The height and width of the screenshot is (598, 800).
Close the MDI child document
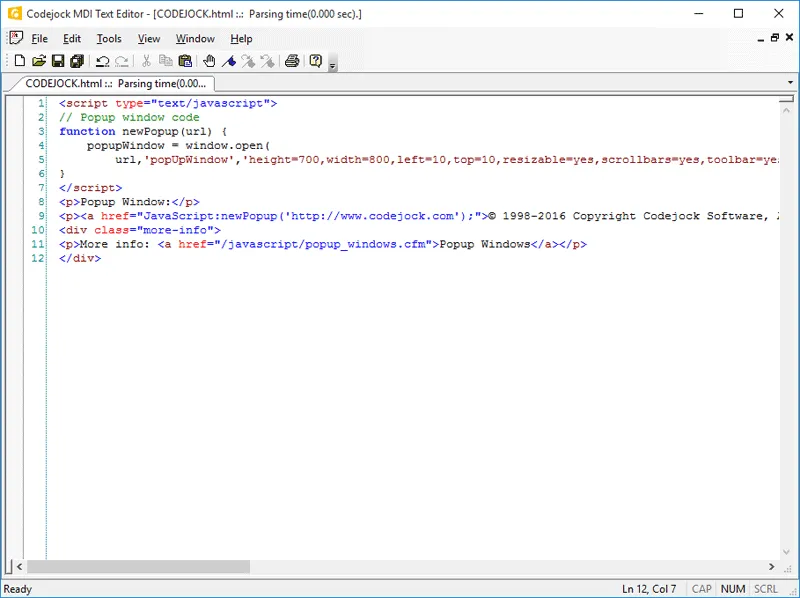789,37
